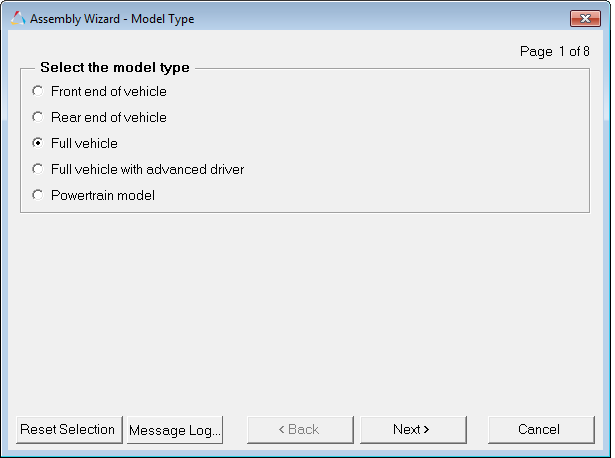Click the Assembly Wizard title bar icon
Viewport: 615px width, 458px height.
[17, 19]
